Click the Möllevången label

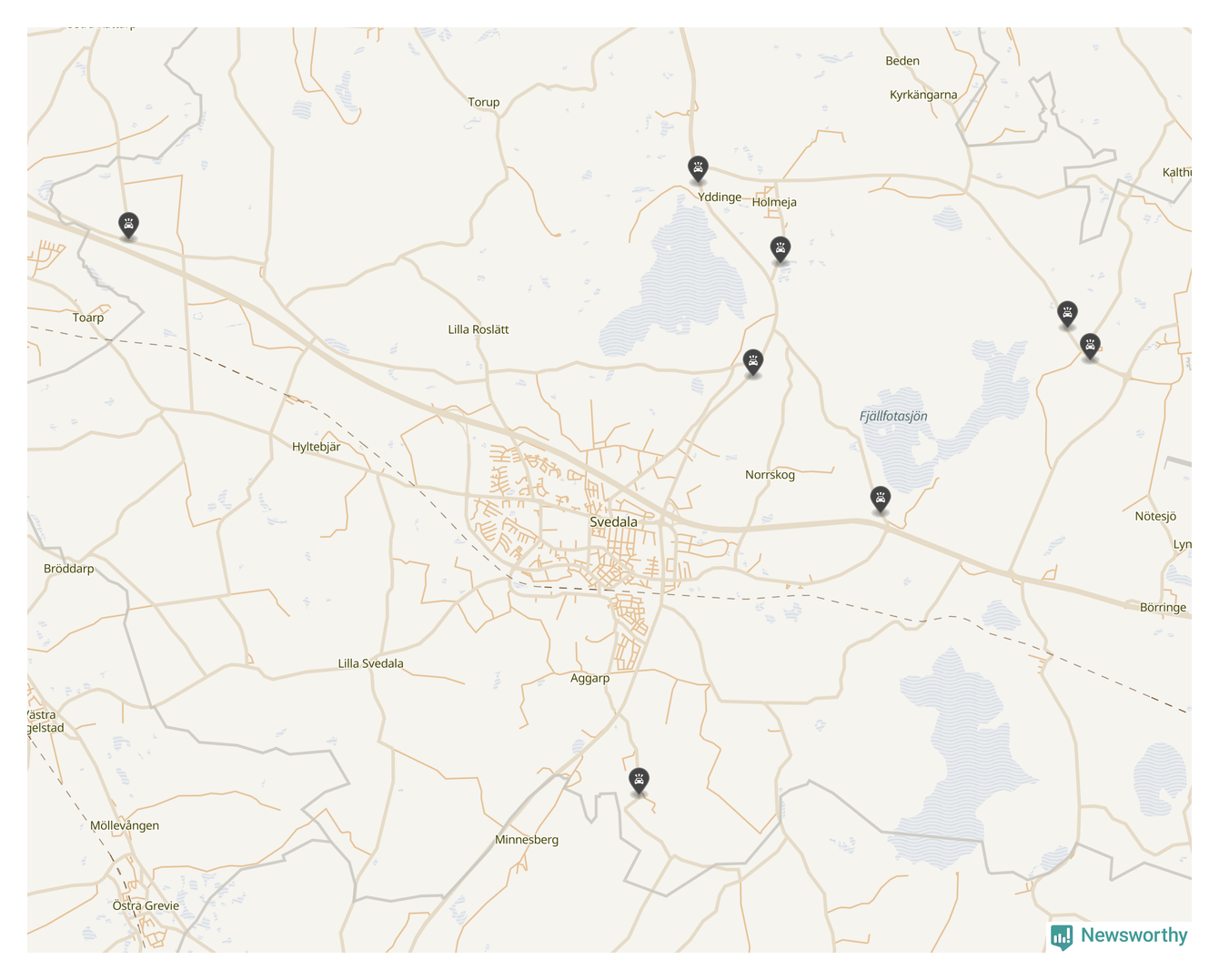pos(125,826)
